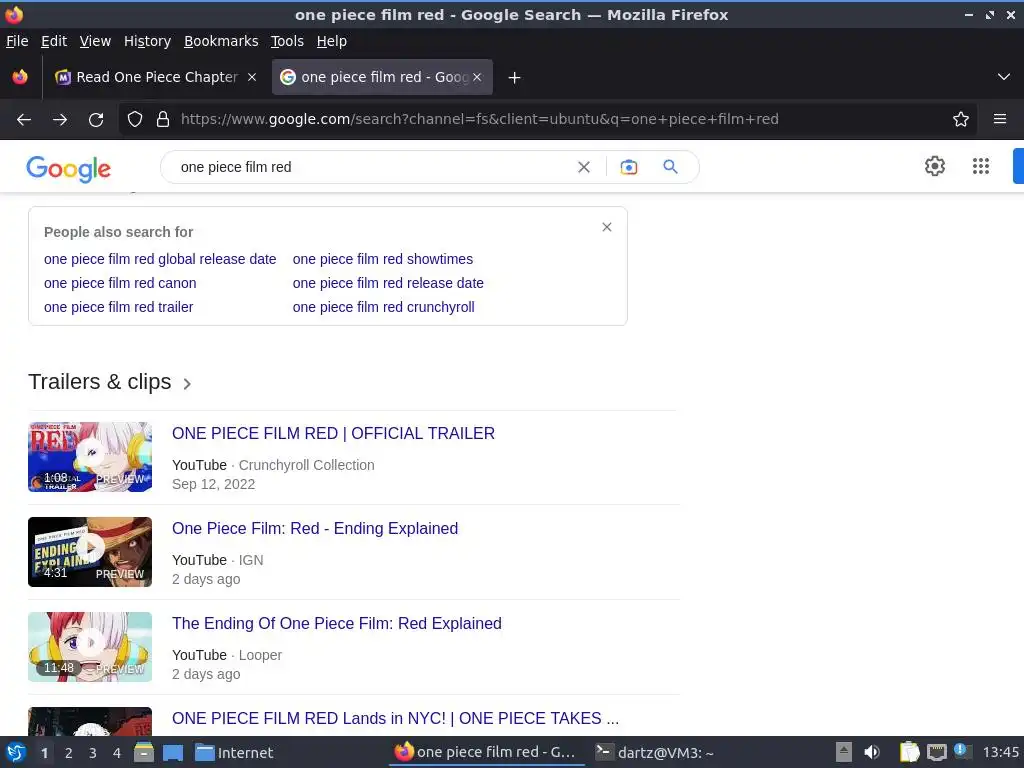Open the Tools menu
Viewport: 1024px width, 768px height.
(x=287, y=41)
